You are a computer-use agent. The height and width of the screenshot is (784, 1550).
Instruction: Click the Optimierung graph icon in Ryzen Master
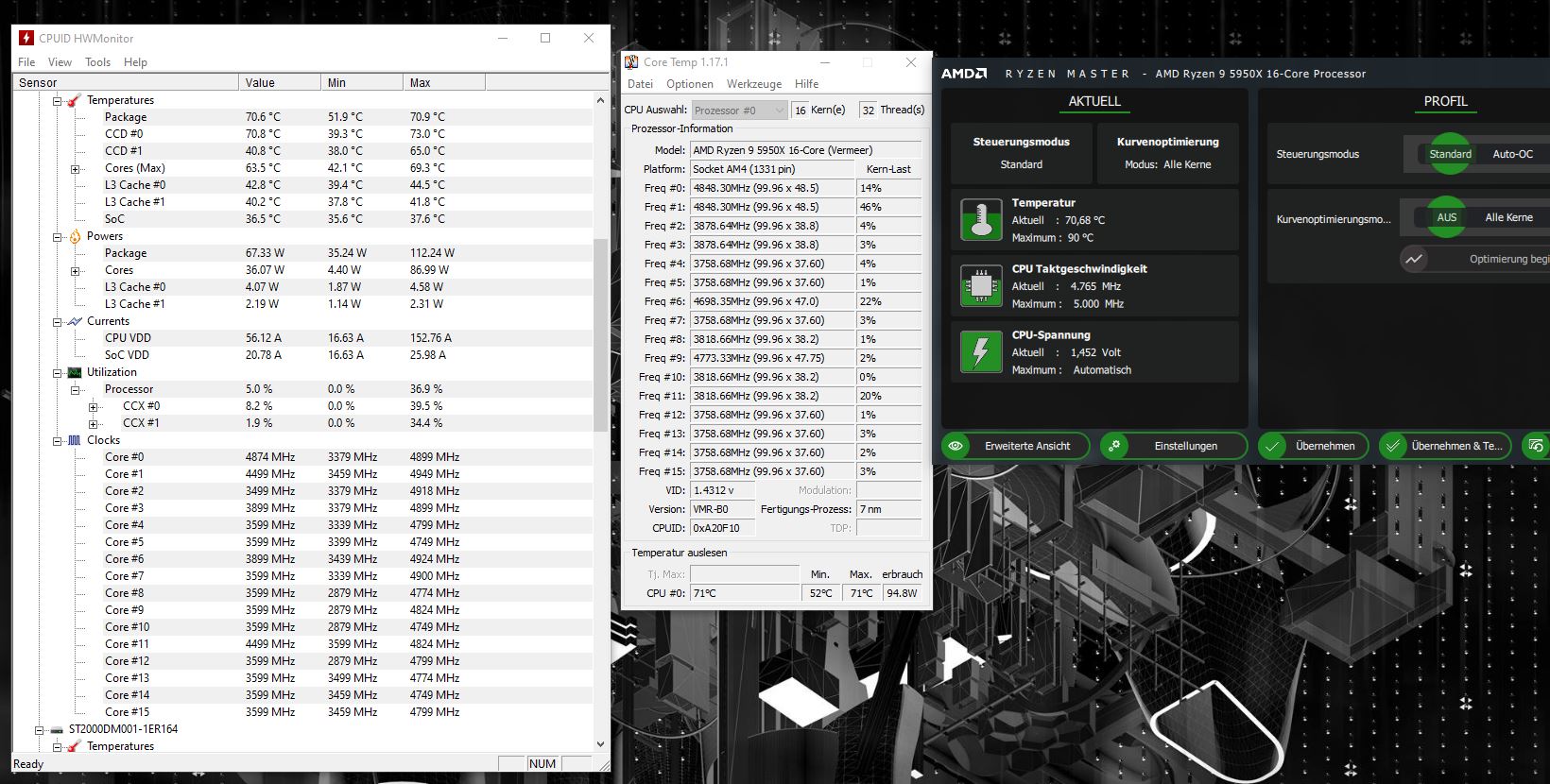click(x=1414, y=259)
